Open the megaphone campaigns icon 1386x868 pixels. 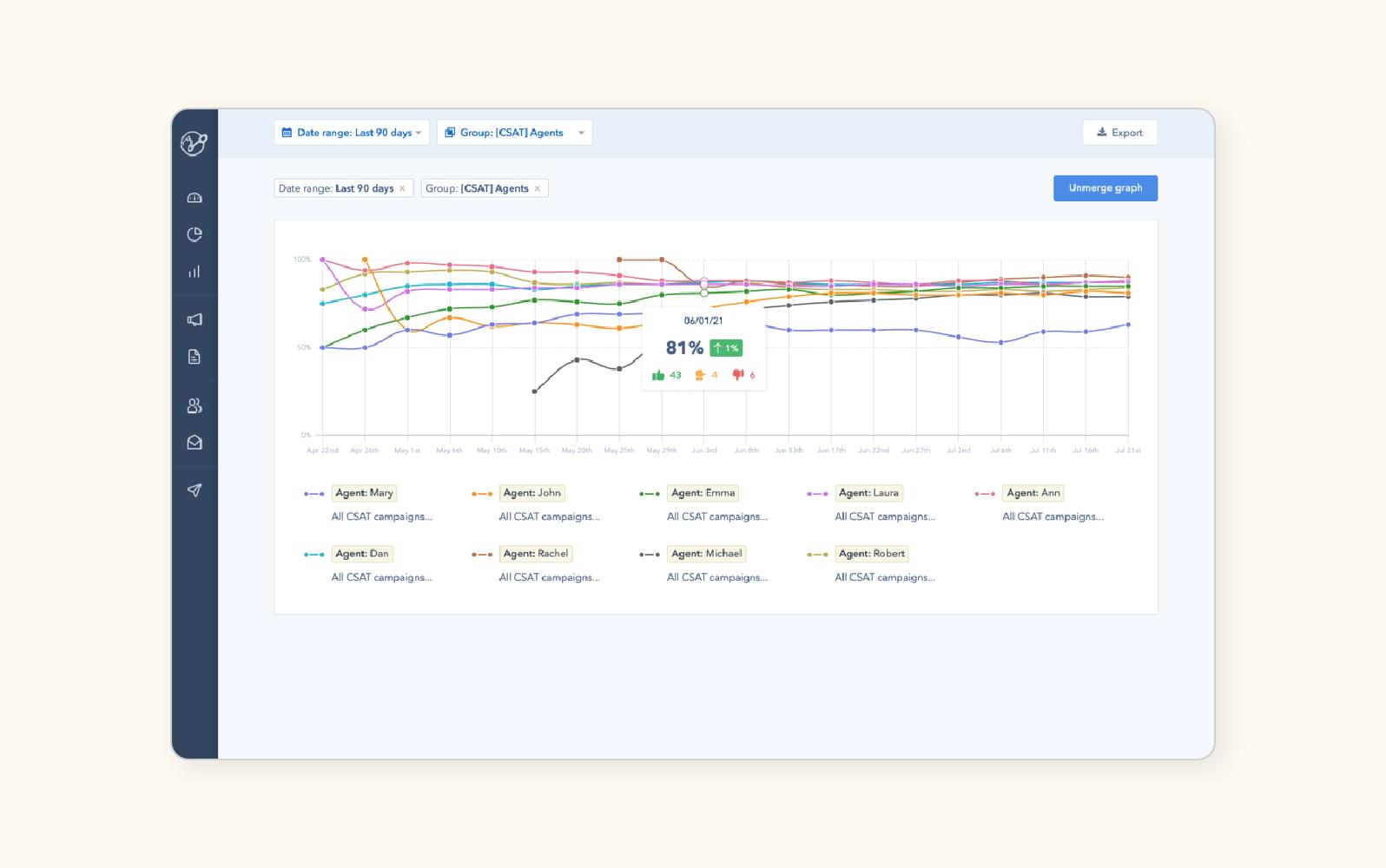[195, 319]
